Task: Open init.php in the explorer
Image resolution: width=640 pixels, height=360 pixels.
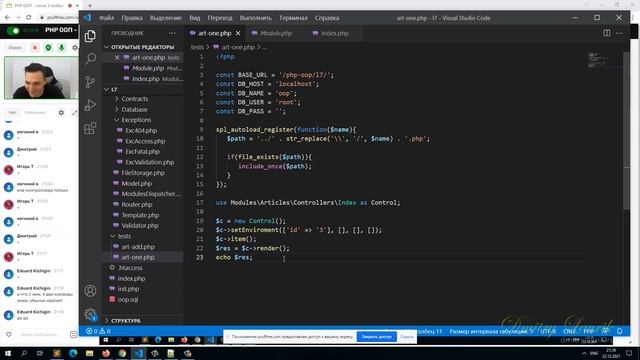Action: pyautogui.click(x=128, y=289)
